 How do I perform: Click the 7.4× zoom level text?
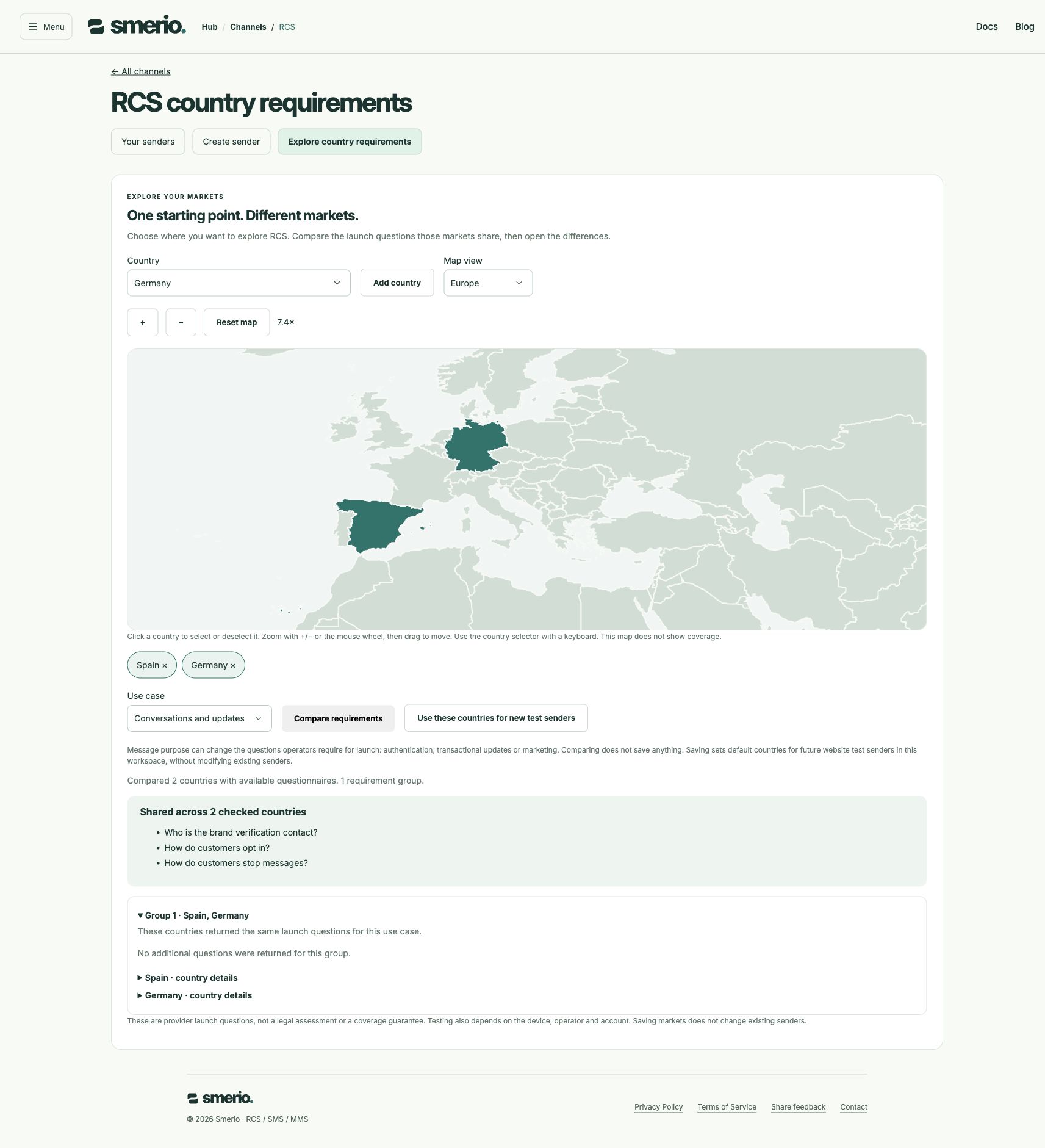click(285, 322)
